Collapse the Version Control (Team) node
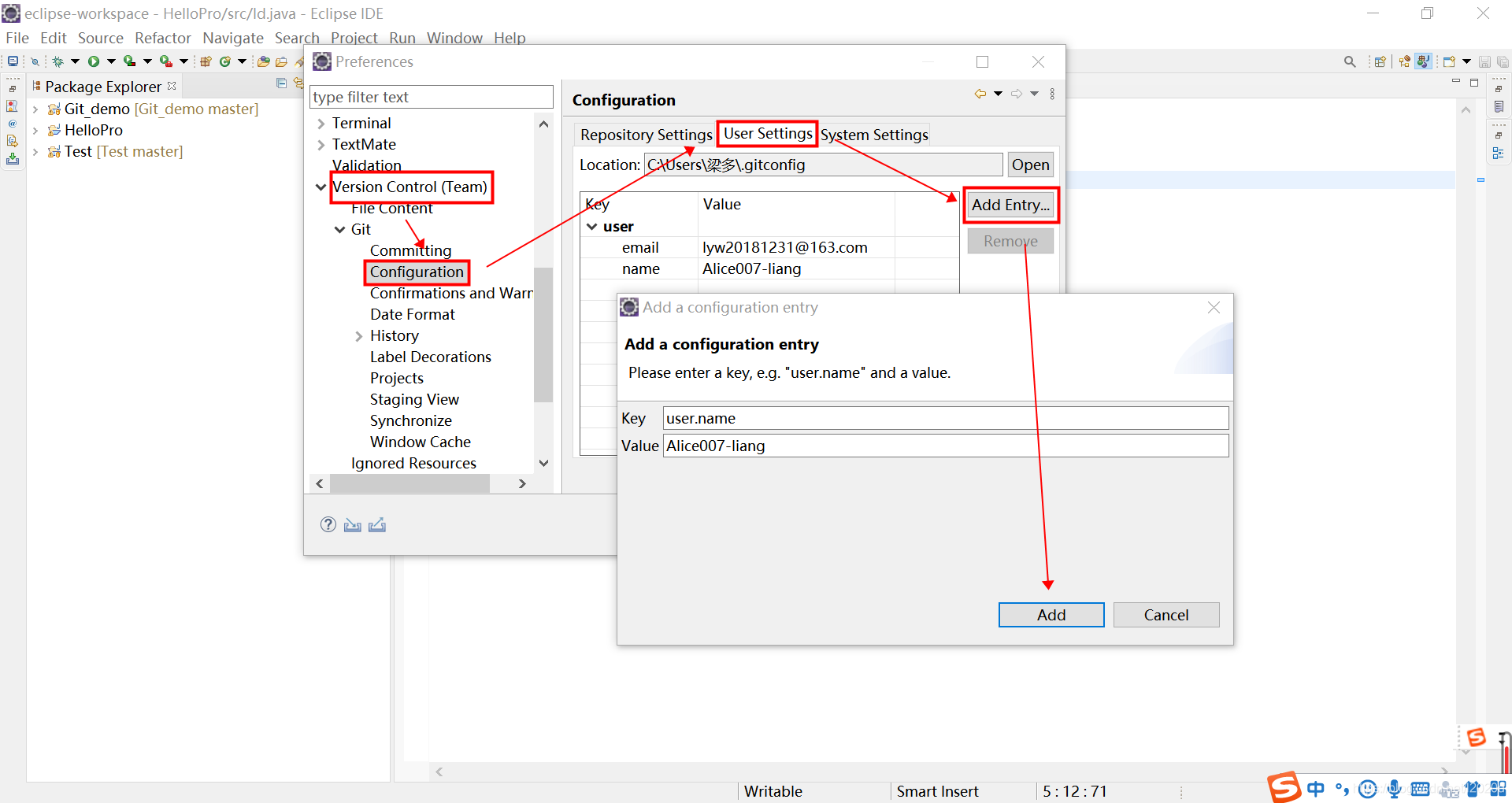The width and height of the screenshot is (1512, 803). tap(321, 187)
